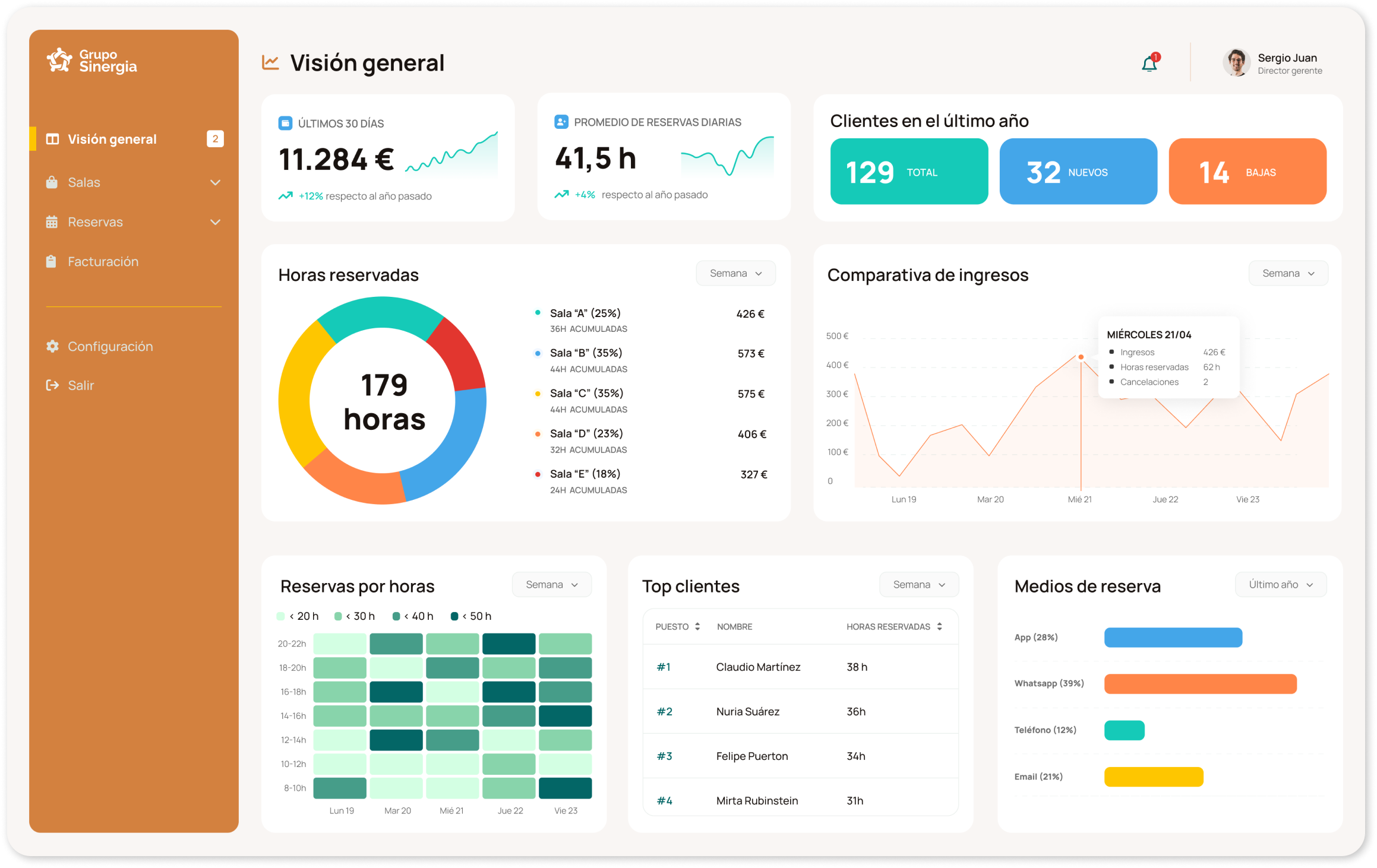Sort table by Puesto column arrows
This screenshot has width=1377, height=868.
click(697, 626)
